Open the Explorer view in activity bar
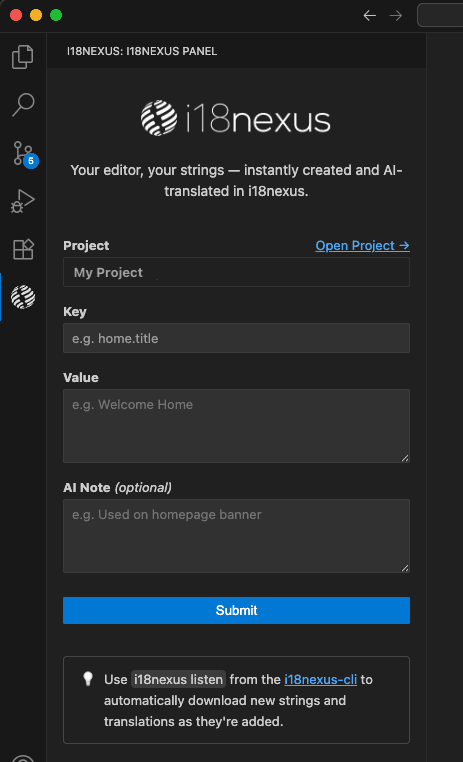 click(x=22, y=57)
